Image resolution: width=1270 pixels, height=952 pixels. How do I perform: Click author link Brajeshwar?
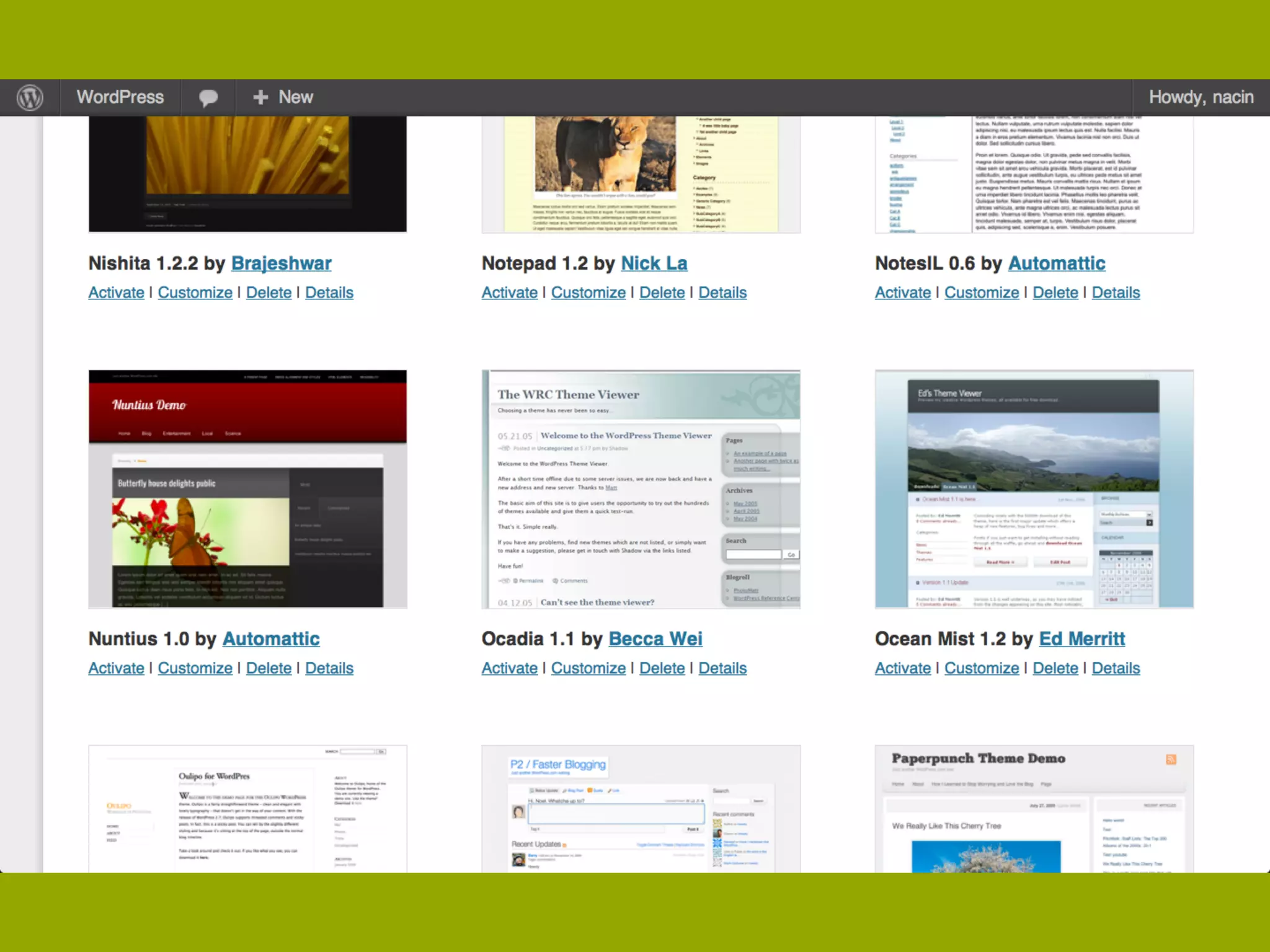click(x=281, y=263)
